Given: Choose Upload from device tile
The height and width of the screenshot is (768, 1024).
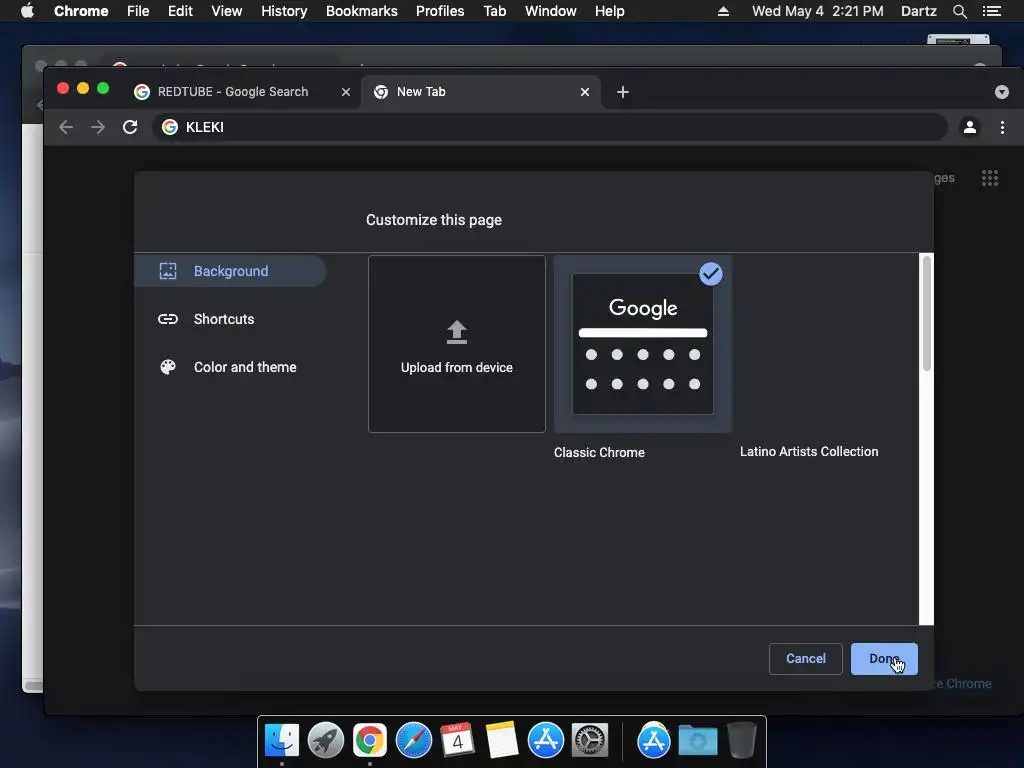Looking at the screenshot, I should tap(456, 344).
